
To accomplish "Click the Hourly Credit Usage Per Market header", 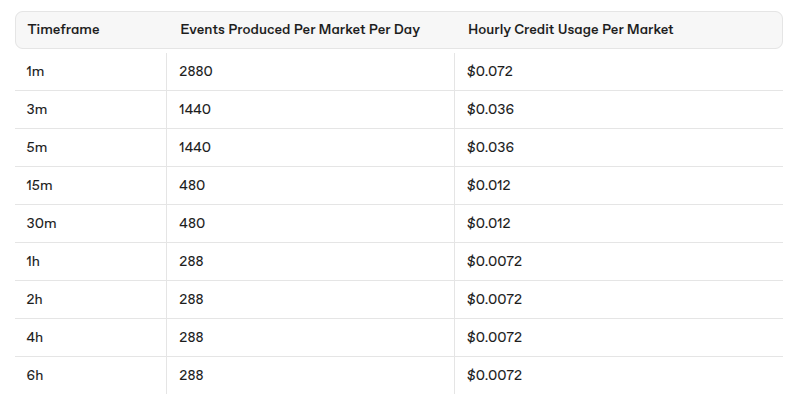I will point(570,30).
